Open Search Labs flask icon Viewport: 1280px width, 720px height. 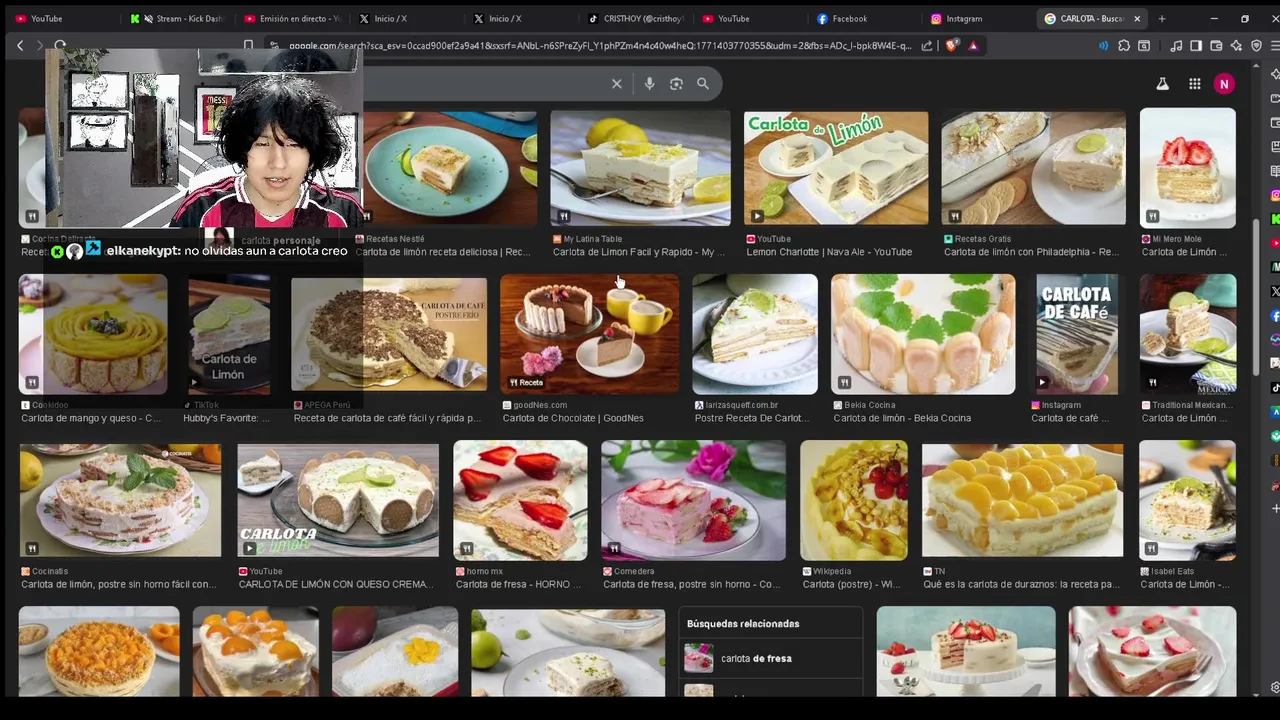[1162, 84]
